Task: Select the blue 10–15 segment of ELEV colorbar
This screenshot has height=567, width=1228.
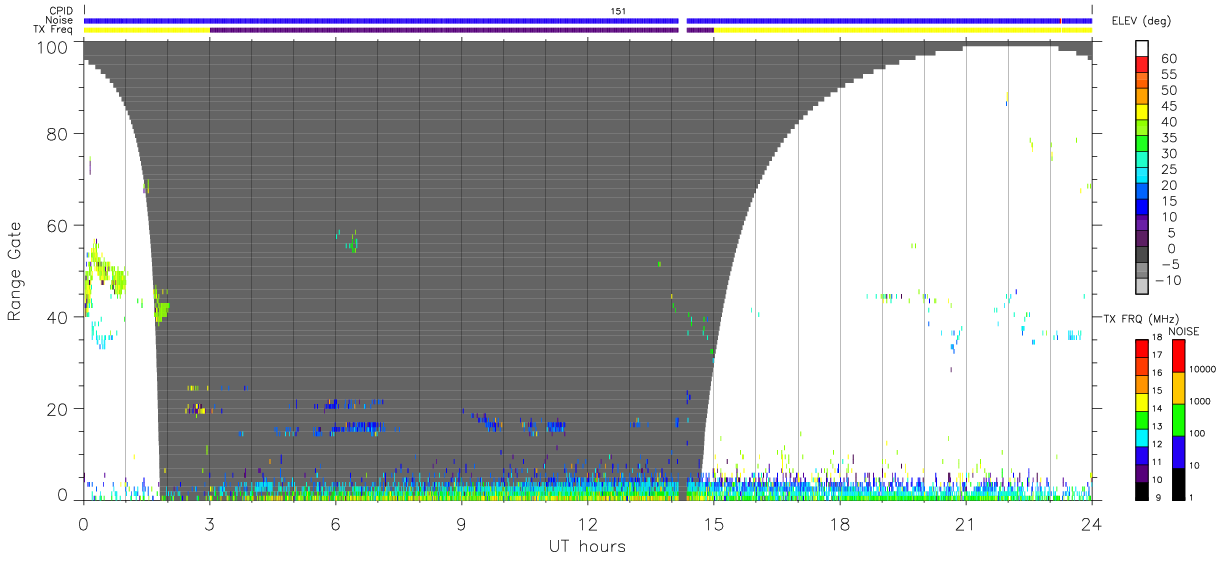Action: (x=1141, y=208)
